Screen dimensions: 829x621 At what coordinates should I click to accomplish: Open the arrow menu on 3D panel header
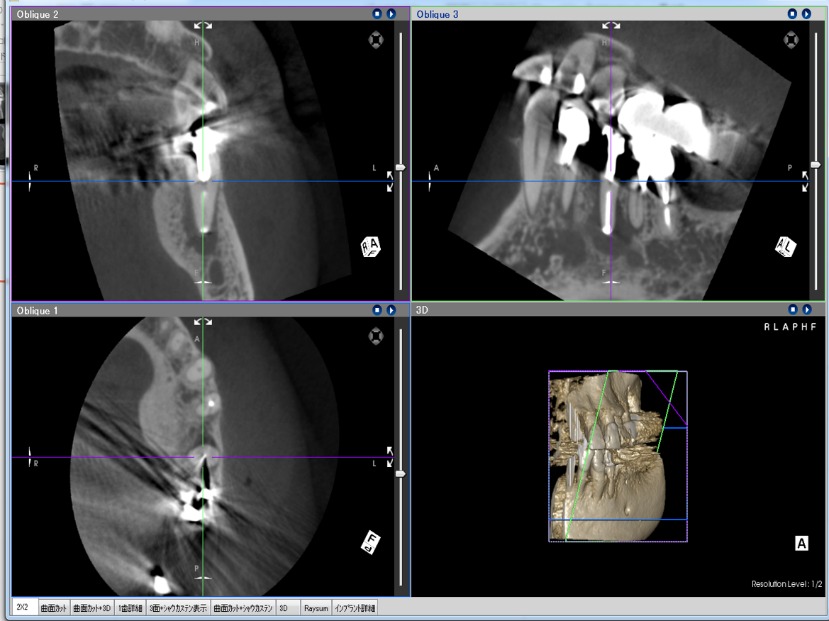806,310
